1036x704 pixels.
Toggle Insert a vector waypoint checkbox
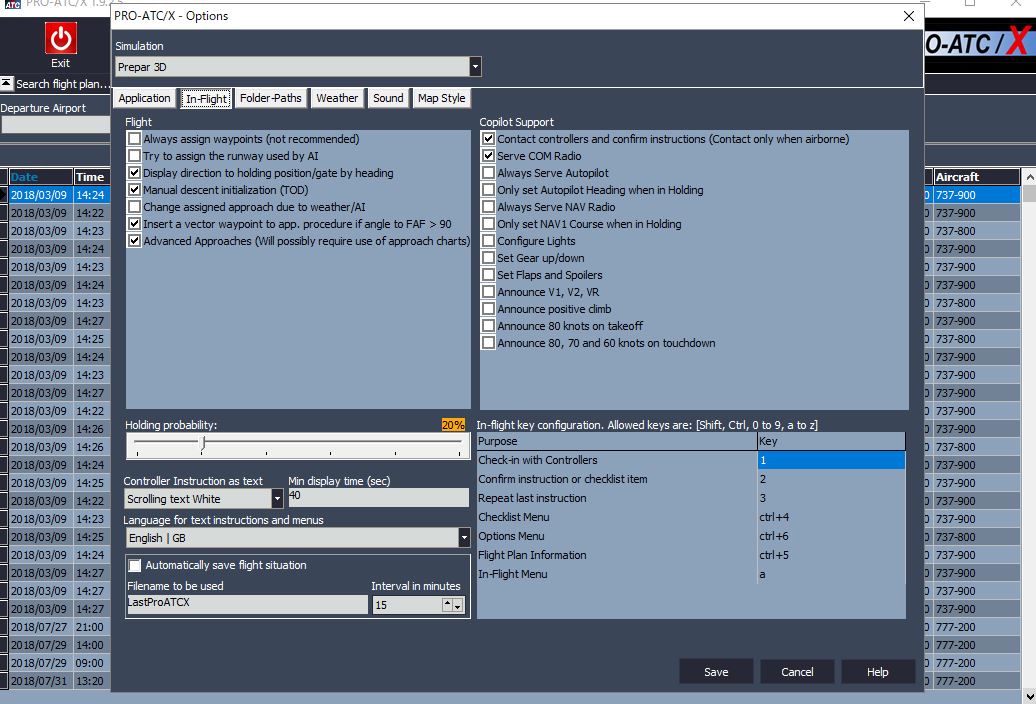tap(135, 224)
